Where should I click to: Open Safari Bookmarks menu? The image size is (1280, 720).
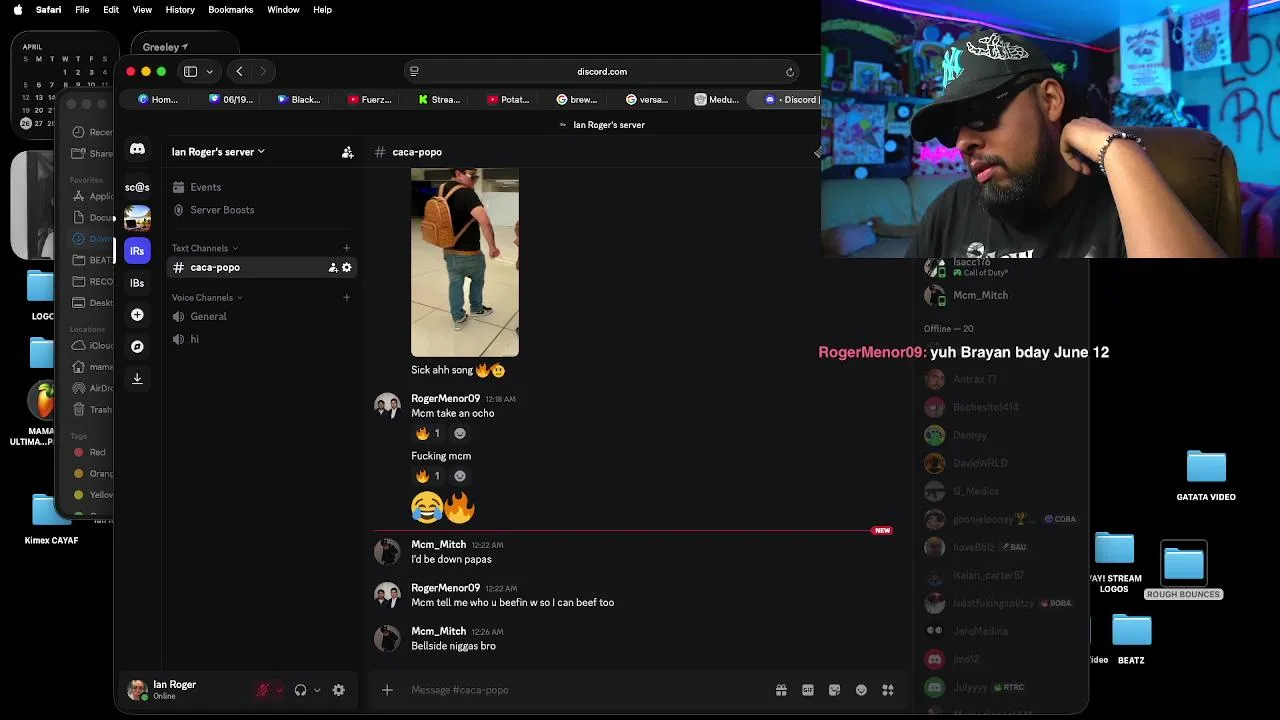[x=230, y=9]
